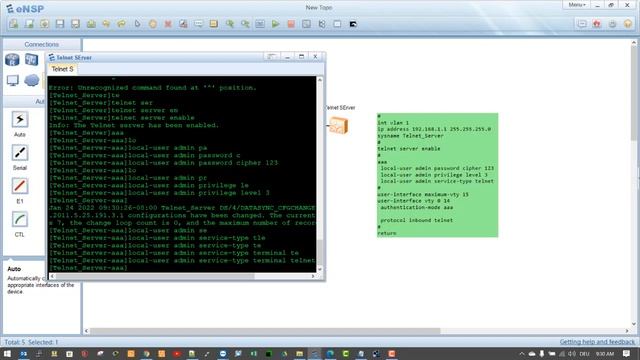Click the green configuration note on canvas

[437, 175]
